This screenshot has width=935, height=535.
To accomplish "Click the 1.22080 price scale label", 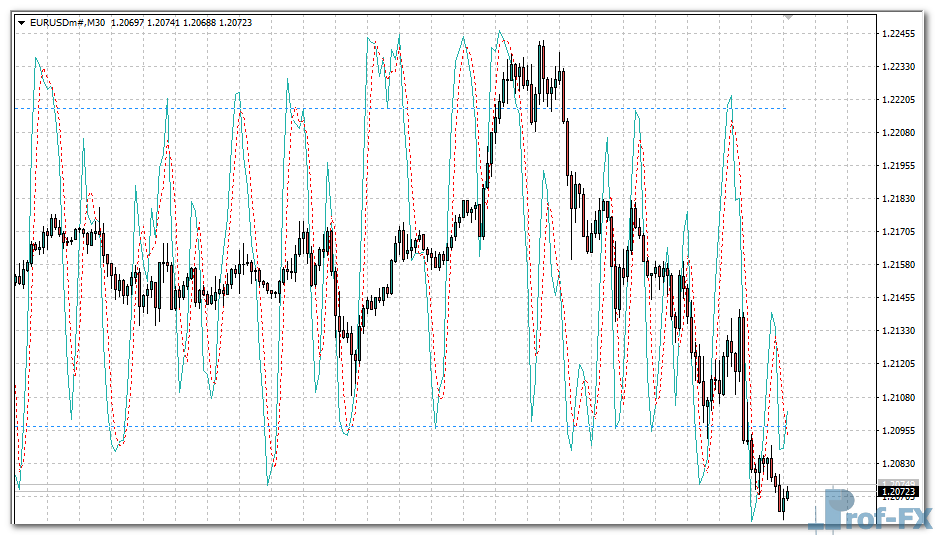I will (x=900, y=133).
